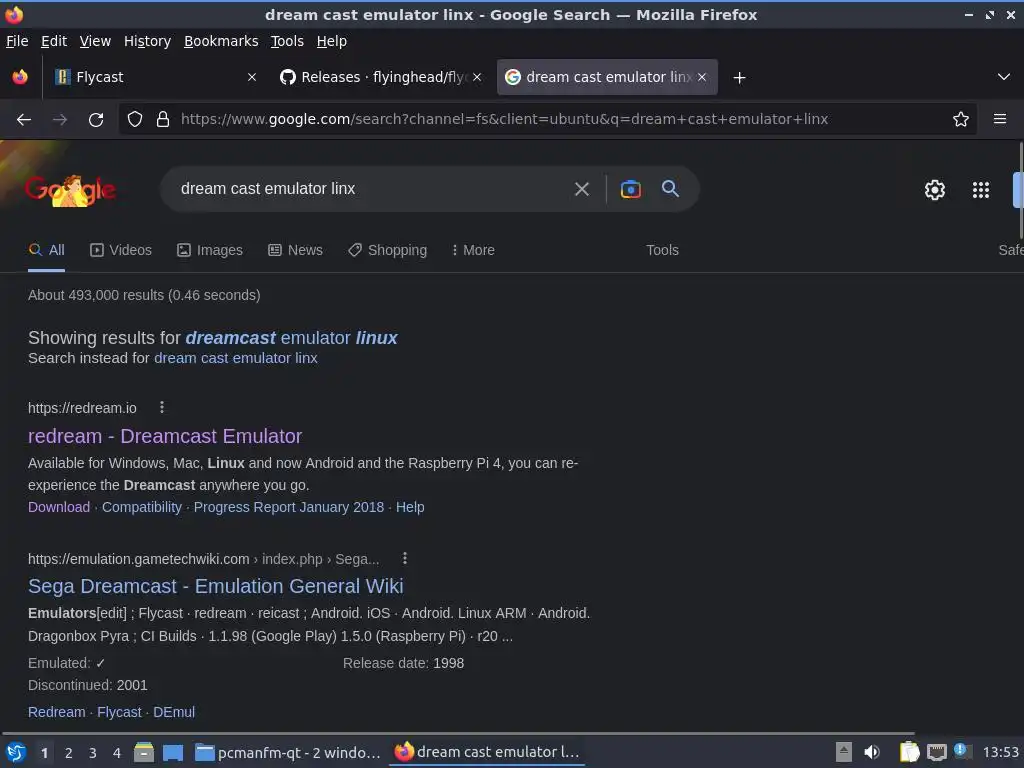1024x768 pixels.
Task: Open the redream Download sublink
Action: (x=59, y=507)
